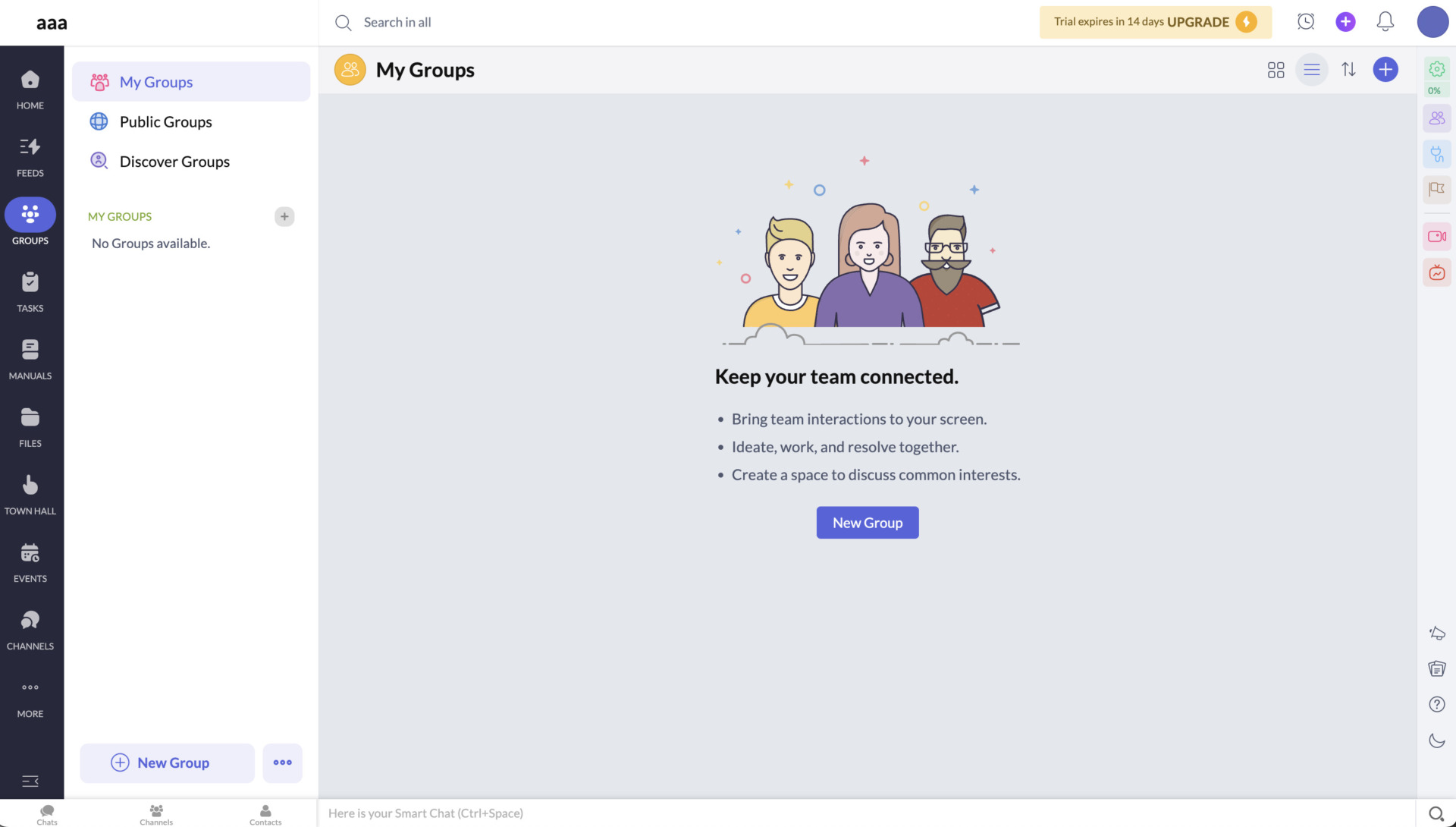Open the integrations plug icon on right sidebar
The image size is (1456, 827).
[1436, 154]
